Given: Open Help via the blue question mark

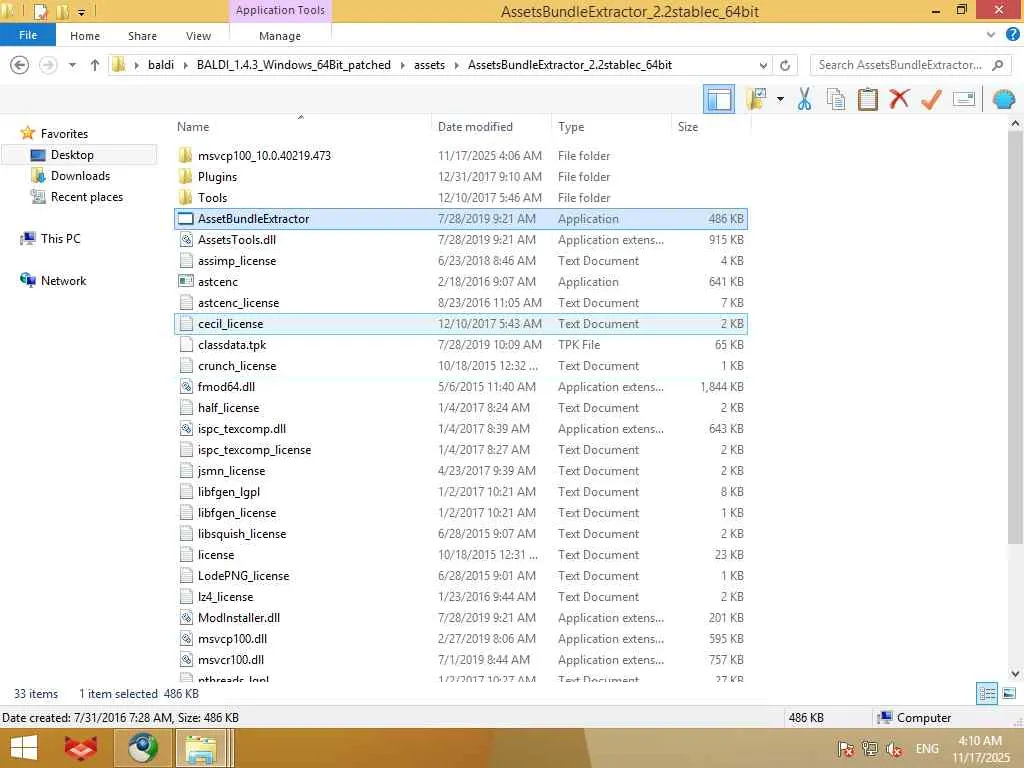Looking at the screenshot, I should pyautogui.click(x=1013, y=35).
